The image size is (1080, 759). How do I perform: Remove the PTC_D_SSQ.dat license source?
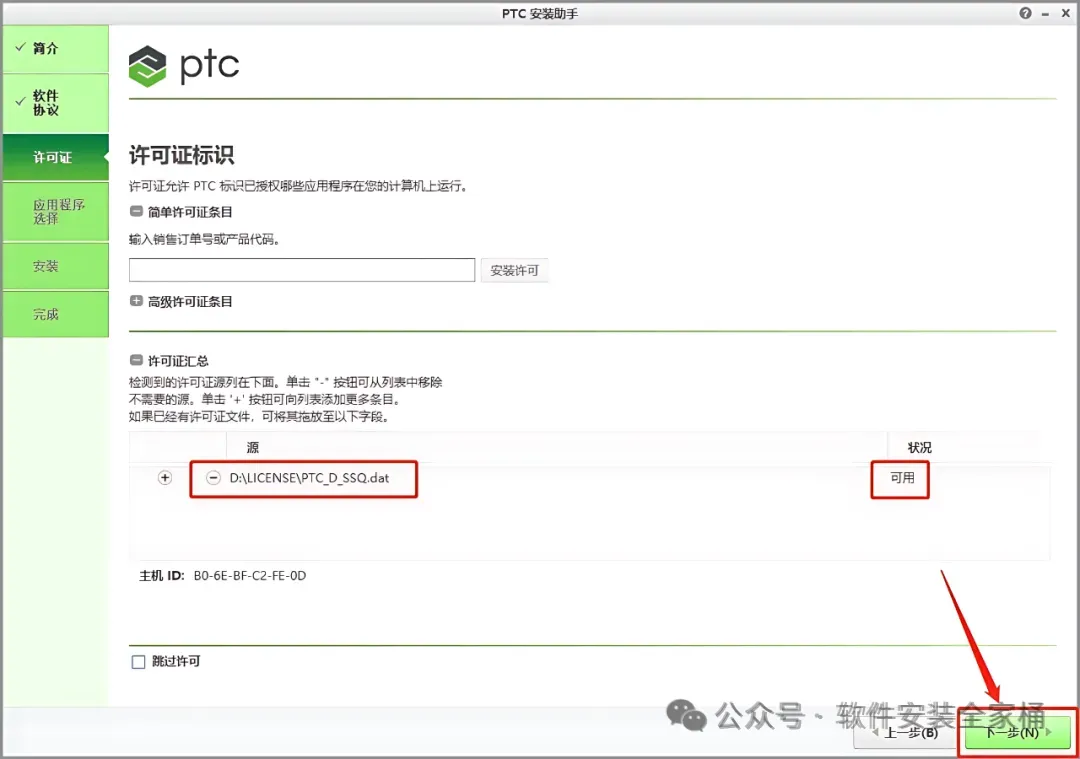214,478
